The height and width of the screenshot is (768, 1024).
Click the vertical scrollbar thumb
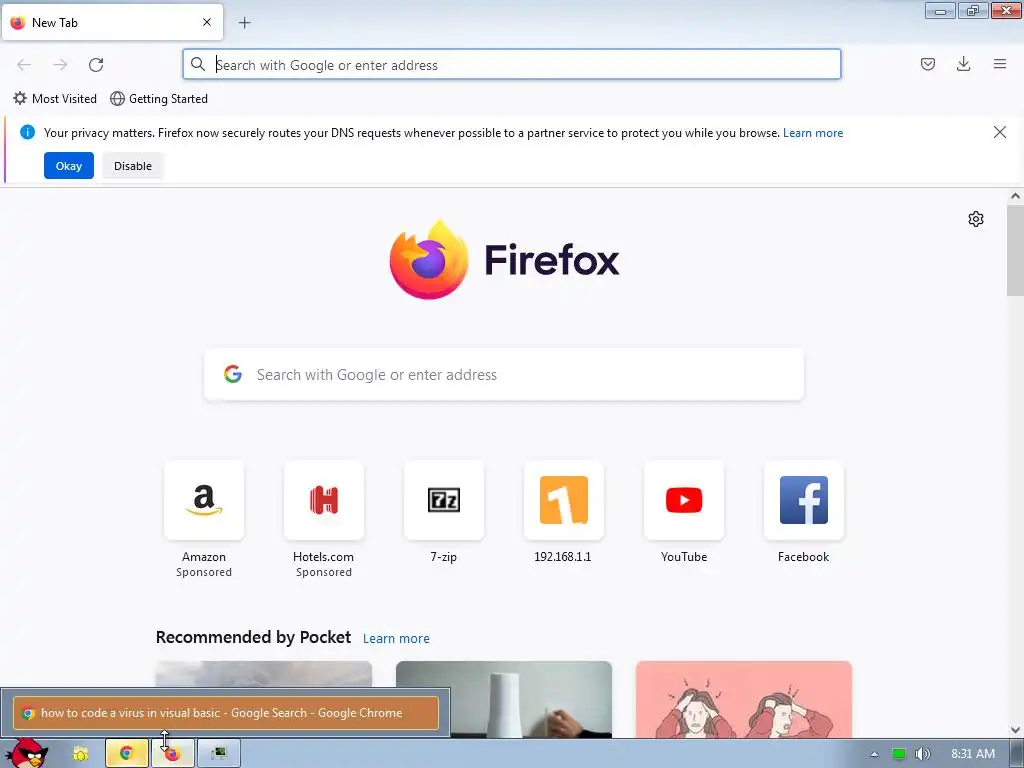click(1015, 250)
